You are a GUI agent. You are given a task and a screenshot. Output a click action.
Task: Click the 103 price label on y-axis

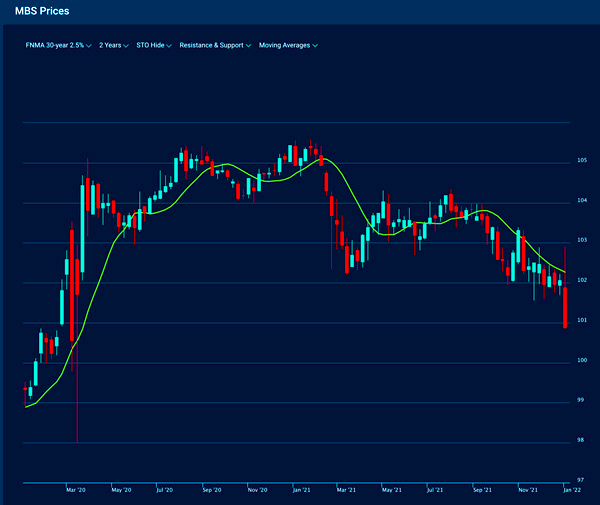581,241
